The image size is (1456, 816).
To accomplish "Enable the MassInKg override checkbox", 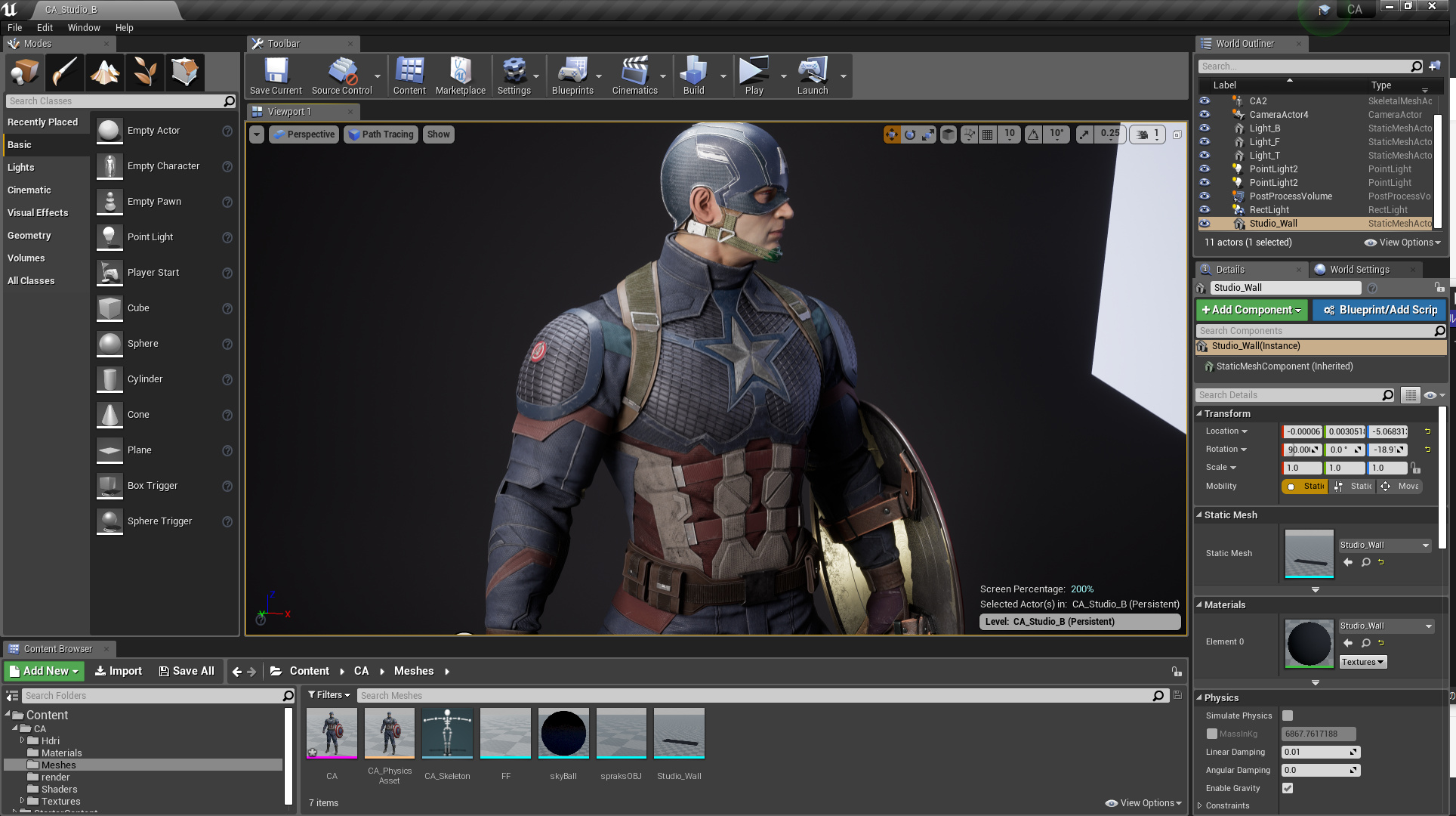I will click(1211, 734).
